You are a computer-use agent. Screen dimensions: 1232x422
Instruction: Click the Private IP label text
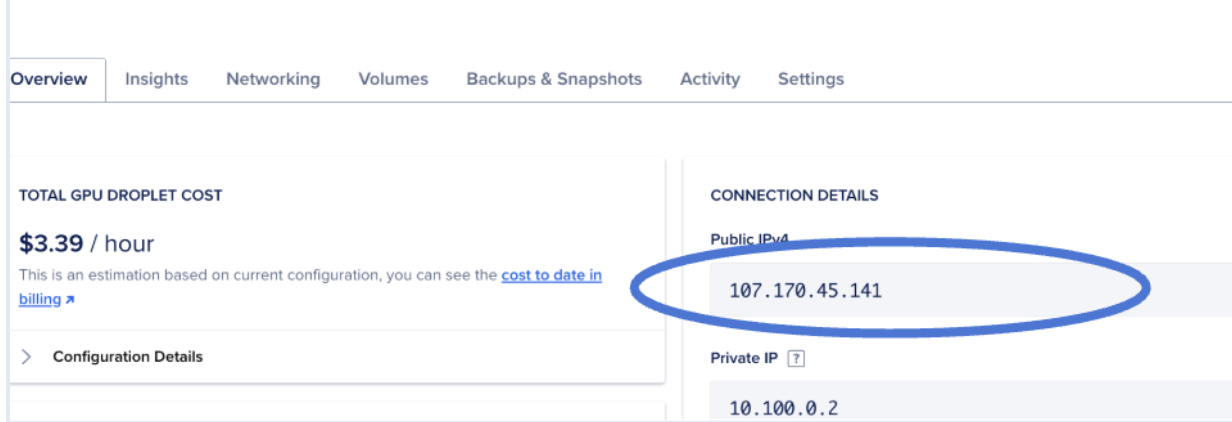744,358
